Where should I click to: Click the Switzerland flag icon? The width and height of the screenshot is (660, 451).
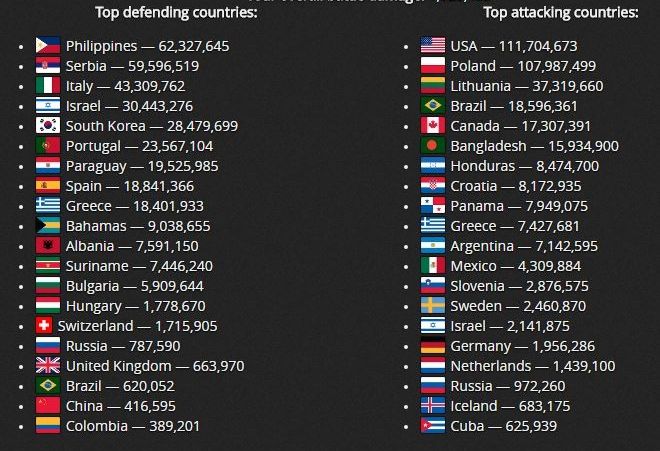[x=44, y=326]
